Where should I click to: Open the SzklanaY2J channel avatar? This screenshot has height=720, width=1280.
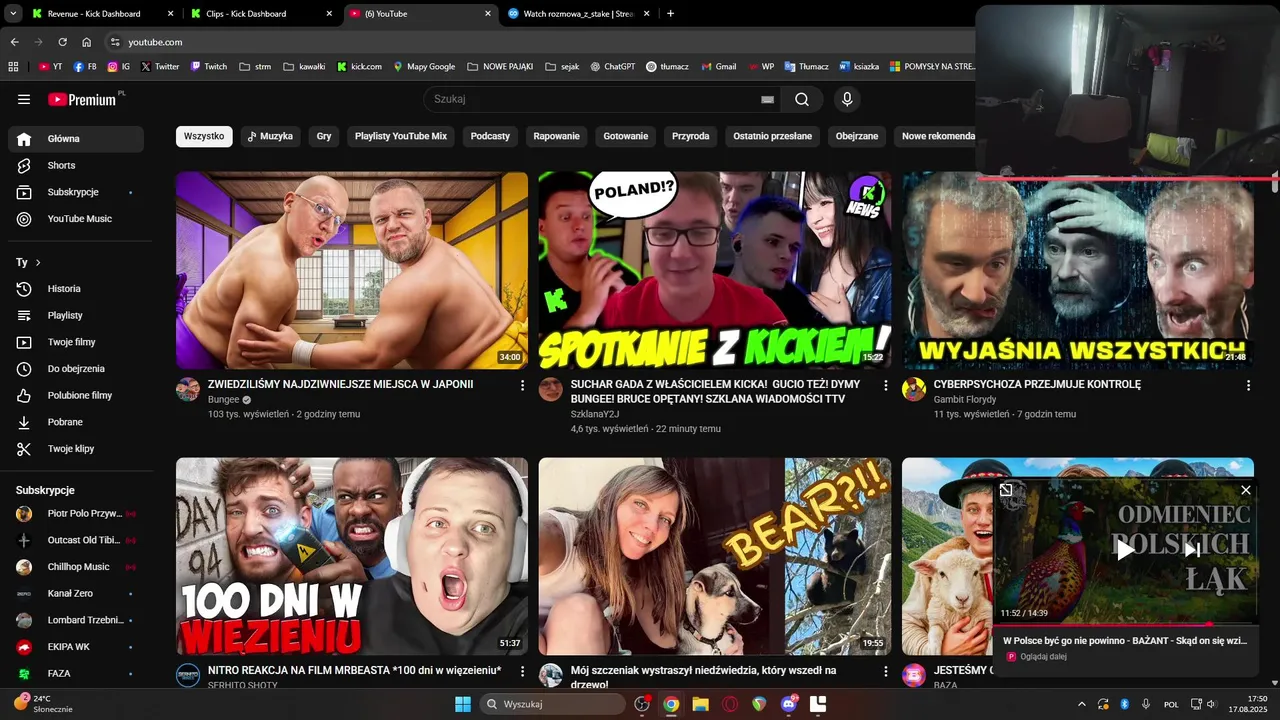coord(551,389)
